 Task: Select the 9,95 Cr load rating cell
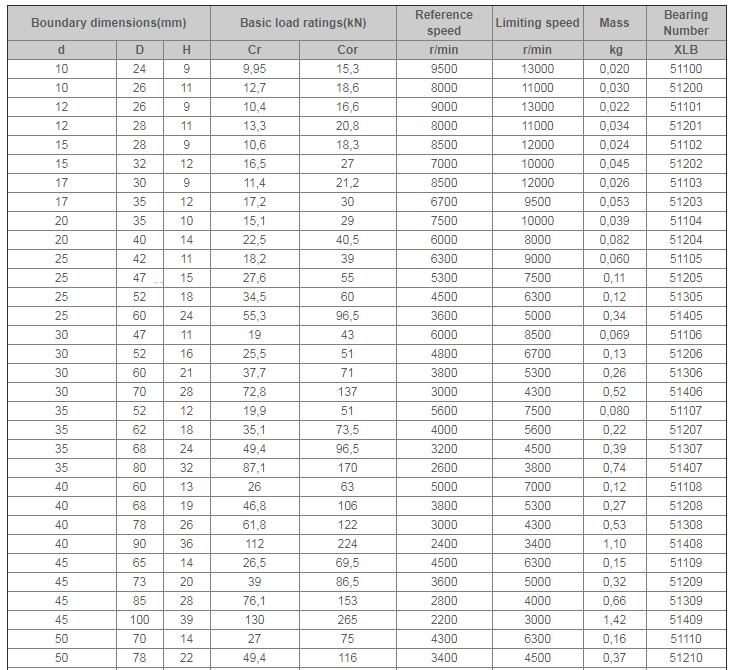[254, 69]
